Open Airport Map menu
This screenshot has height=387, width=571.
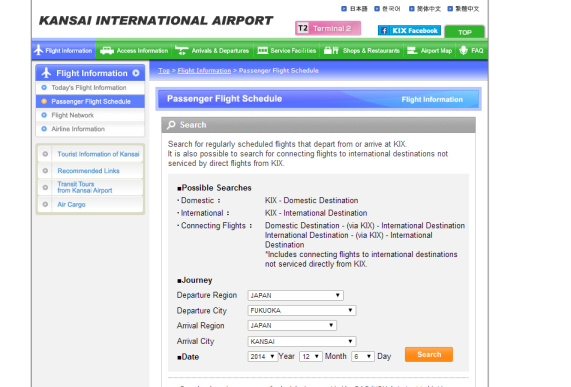pyautogui.click(x=429, y=51)
